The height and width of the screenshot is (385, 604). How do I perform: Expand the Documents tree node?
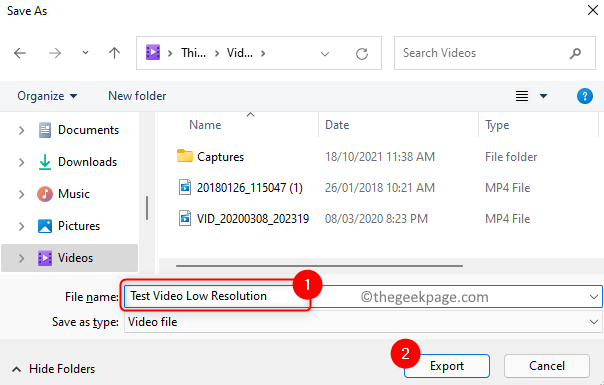22,130
